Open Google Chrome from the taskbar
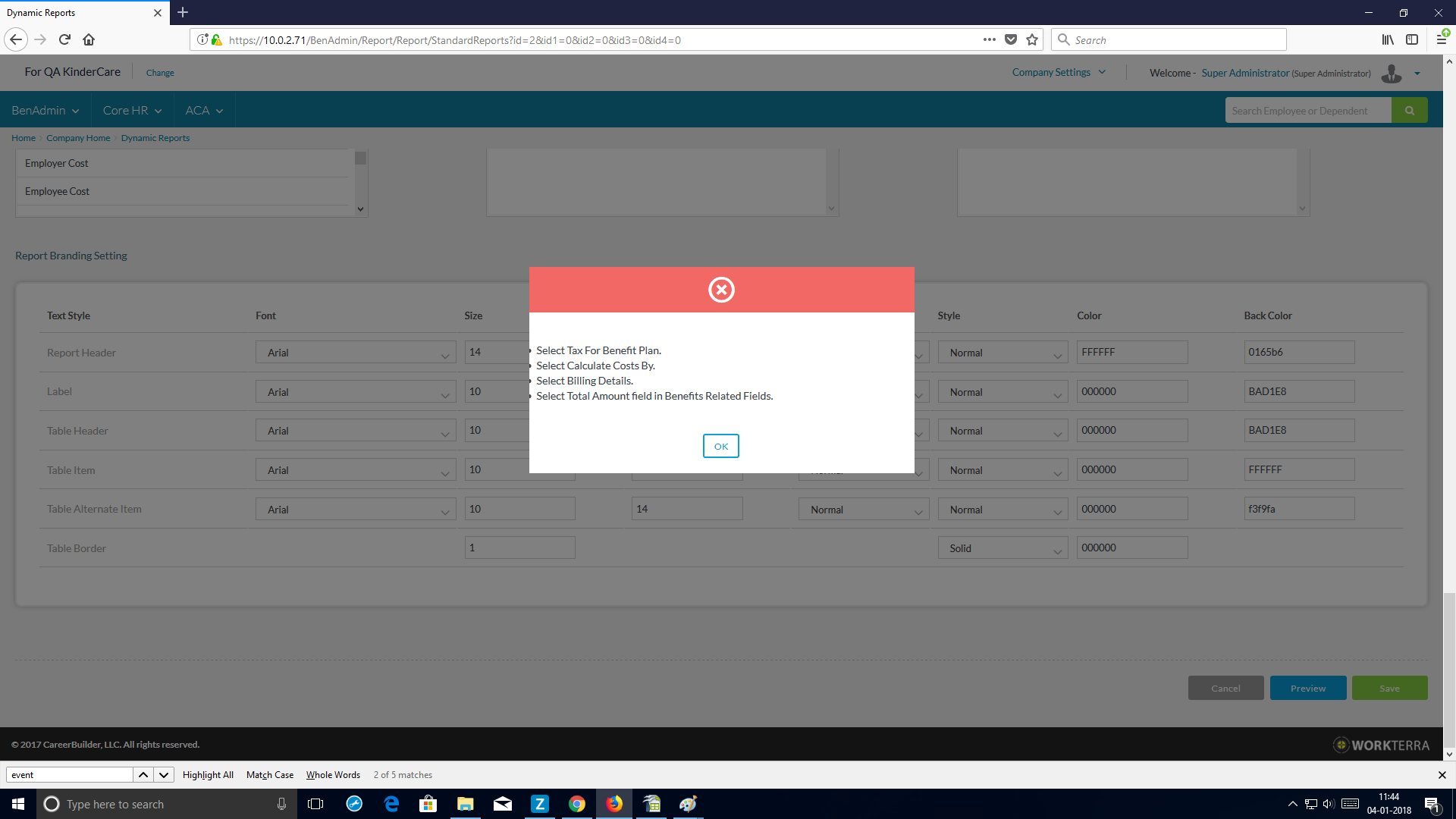Viewport: 1456px width, 819px height. [577, 804]
